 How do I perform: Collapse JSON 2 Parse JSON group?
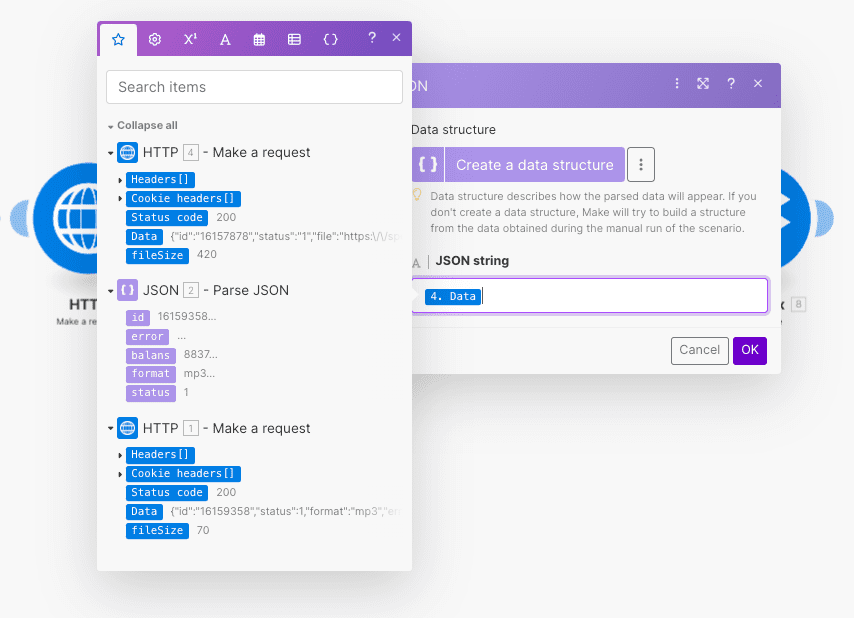tap(111, 291)
